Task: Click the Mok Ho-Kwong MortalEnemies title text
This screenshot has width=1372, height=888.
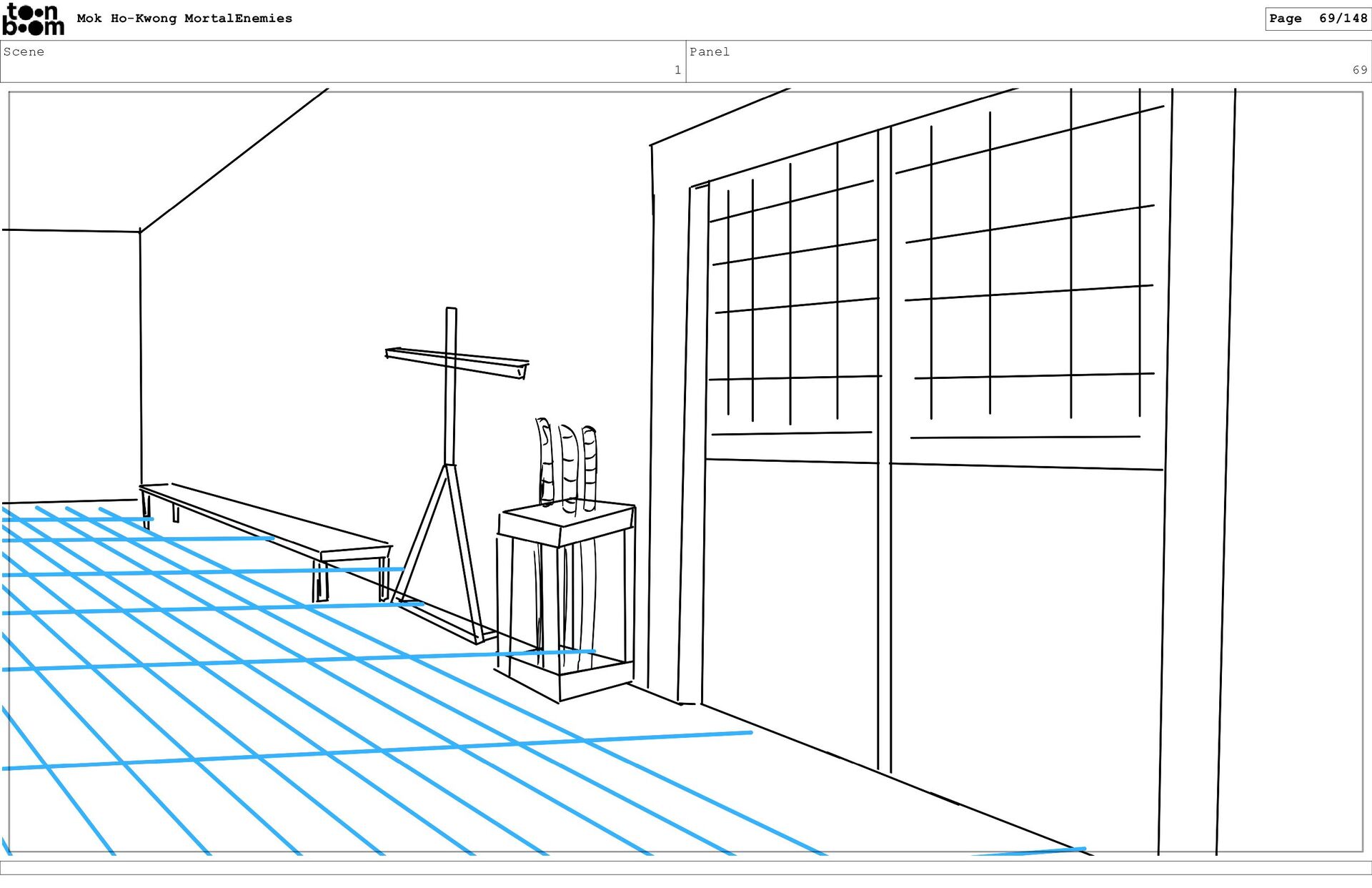Action: click(184, 19)
